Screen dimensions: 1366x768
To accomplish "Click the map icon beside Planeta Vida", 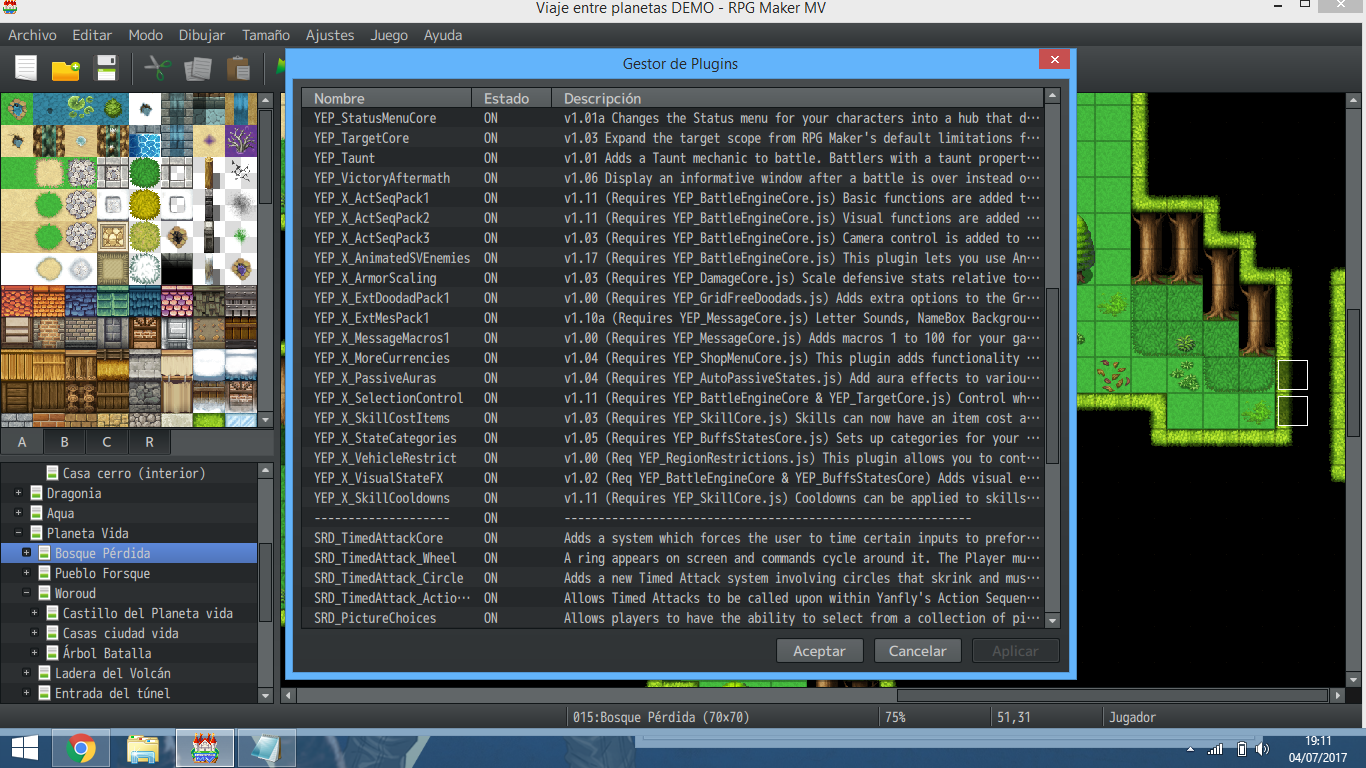I will (x=36, y=533).
